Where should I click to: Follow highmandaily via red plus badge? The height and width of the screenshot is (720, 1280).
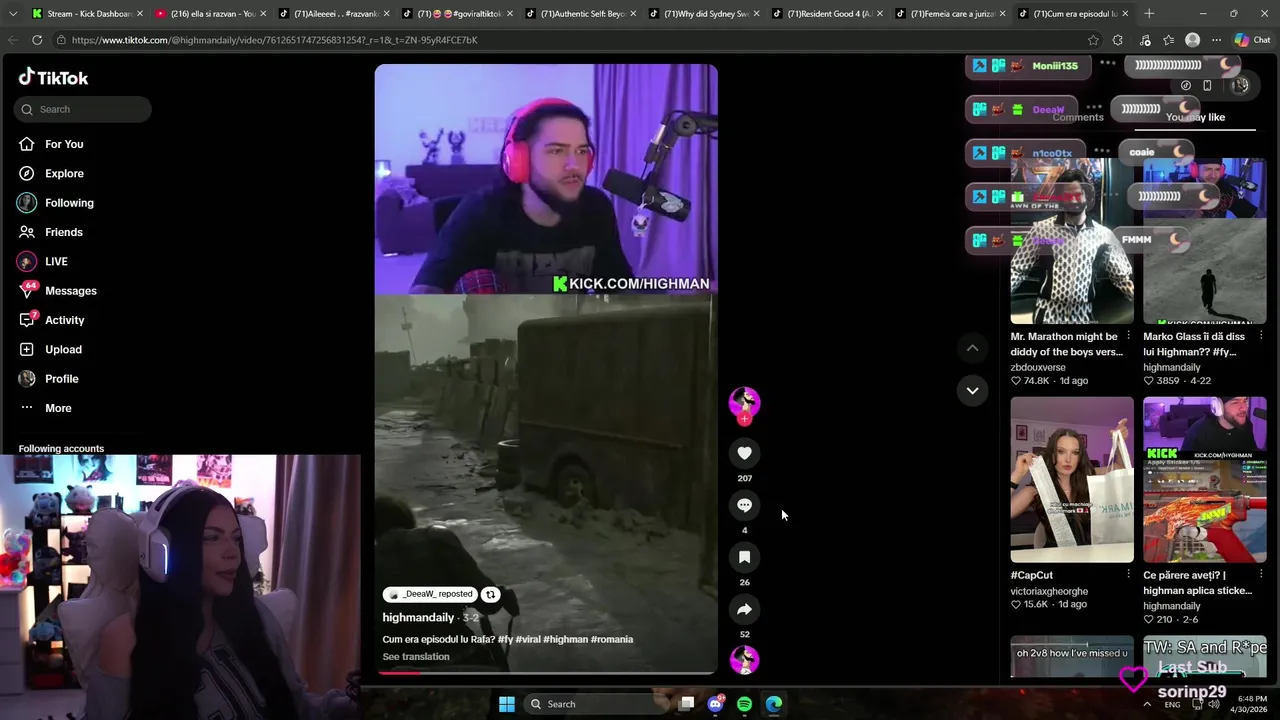[744, 419]
